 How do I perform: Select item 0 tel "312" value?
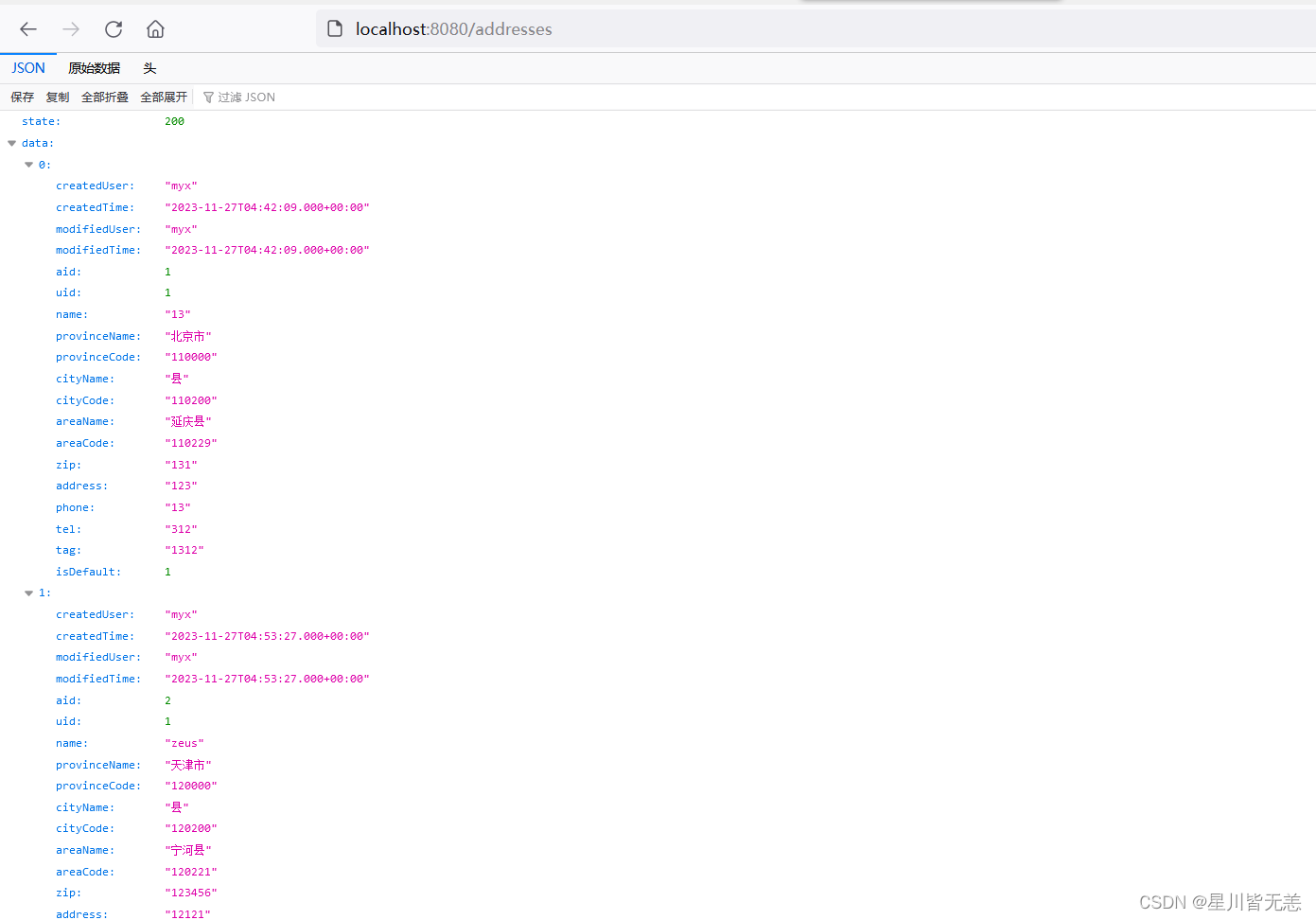(181, 529)
